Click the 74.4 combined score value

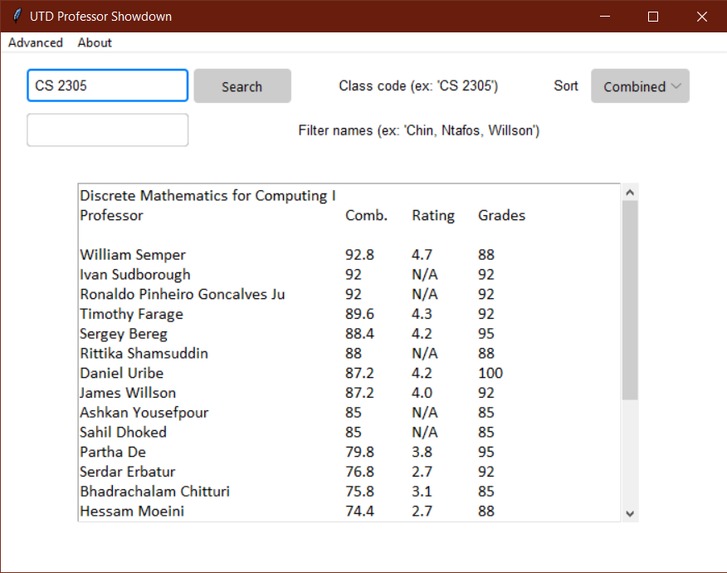[359, 511]
